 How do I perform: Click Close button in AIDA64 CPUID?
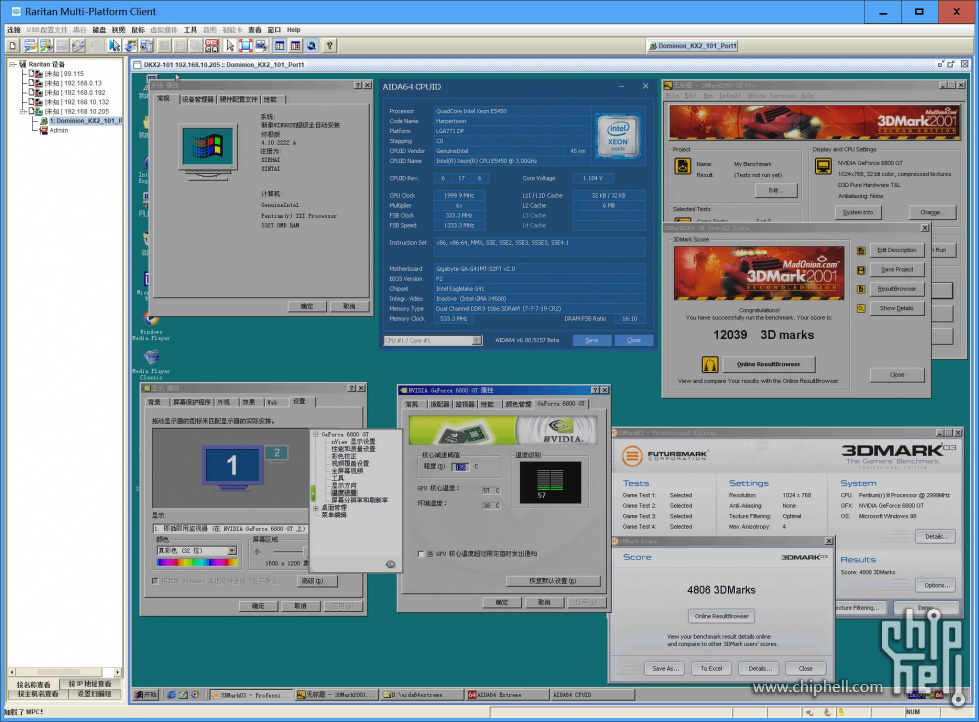coord(633,340)
